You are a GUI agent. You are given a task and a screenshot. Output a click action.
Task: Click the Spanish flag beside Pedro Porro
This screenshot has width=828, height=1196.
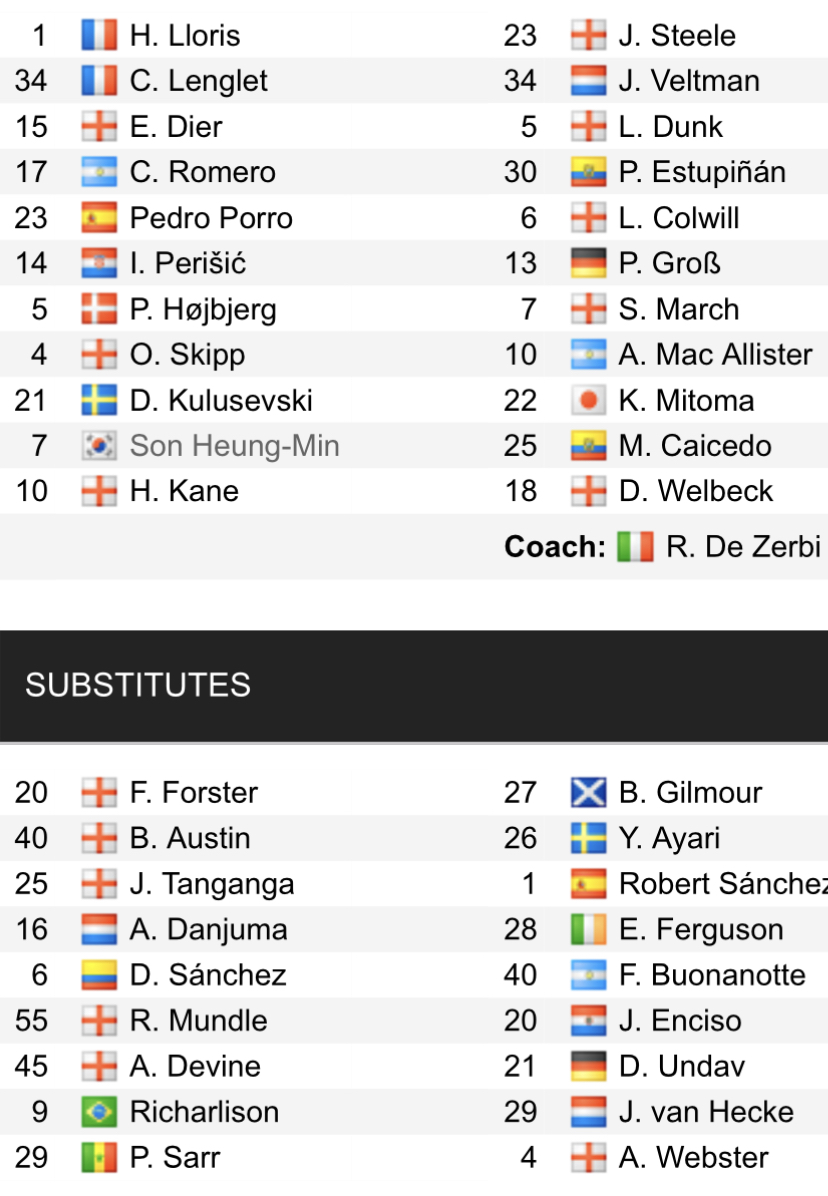point(99,218)
